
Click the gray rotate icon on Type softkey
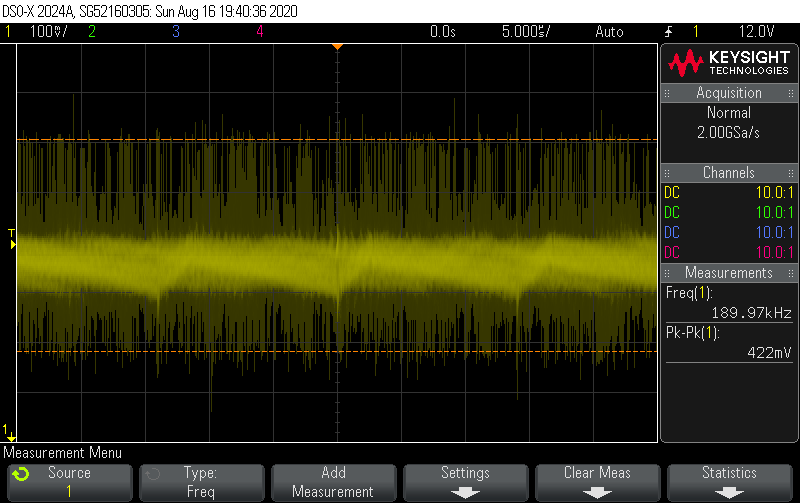coord(153,474)
